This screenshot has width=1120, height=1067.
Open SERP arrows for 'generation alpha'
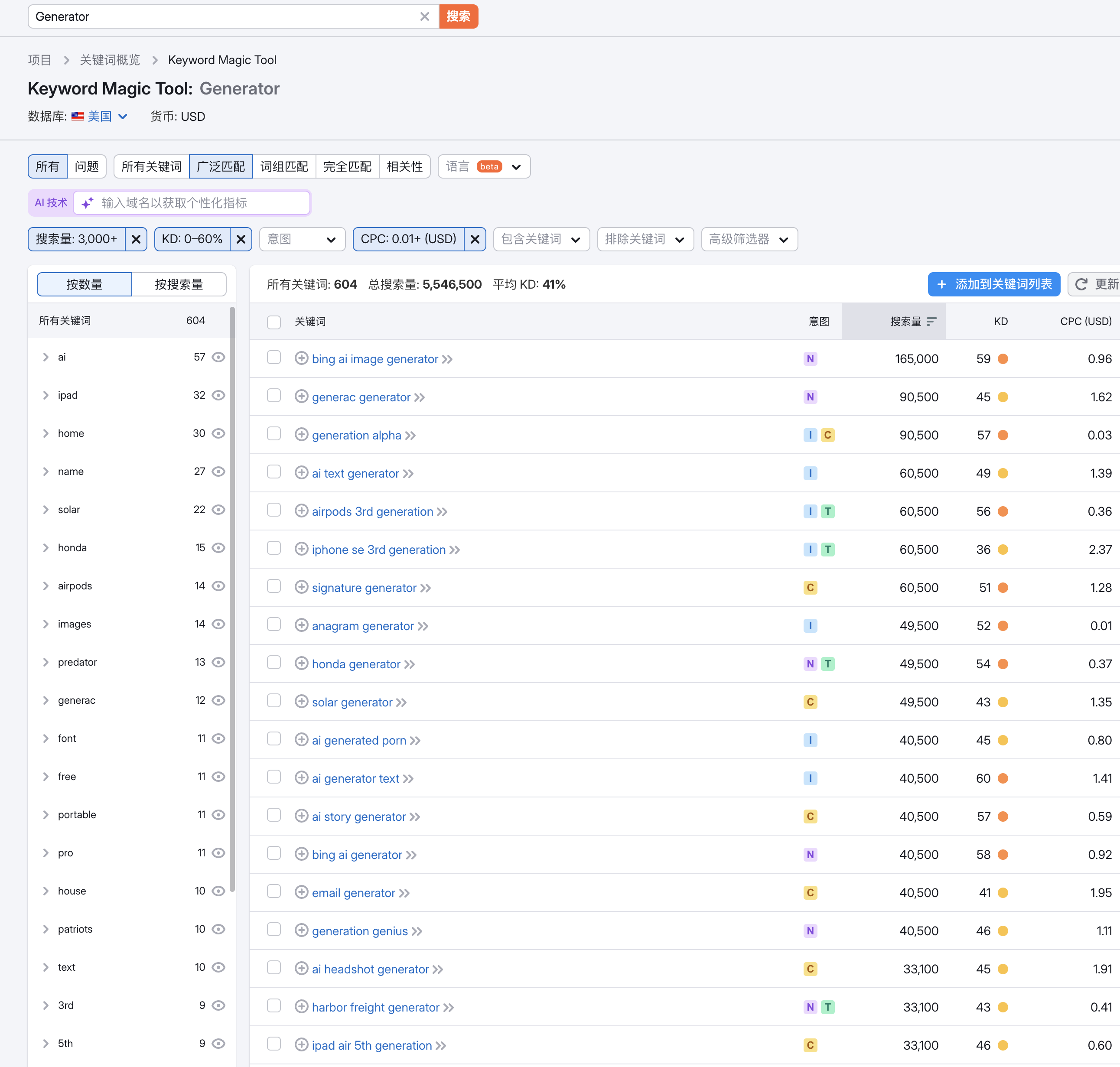[x=411, y=436]
